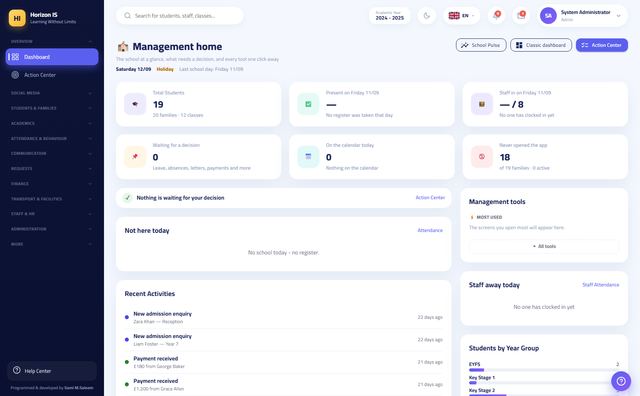Image resolution: width=640 pixels, height=396 pixels.
Task: Click the 'Students by Year Group' heading
Action: [x=504, y=348]
